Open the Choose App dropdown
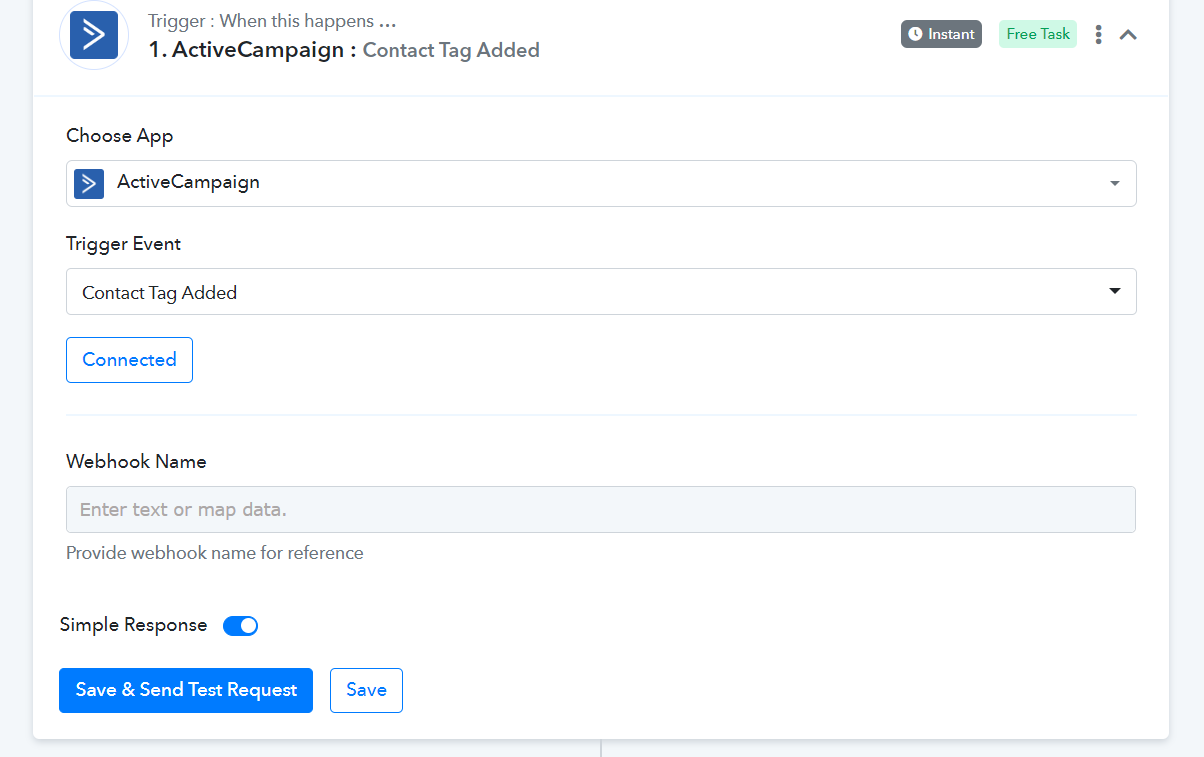The image size is (1204, 757). [x=601, y=183]
